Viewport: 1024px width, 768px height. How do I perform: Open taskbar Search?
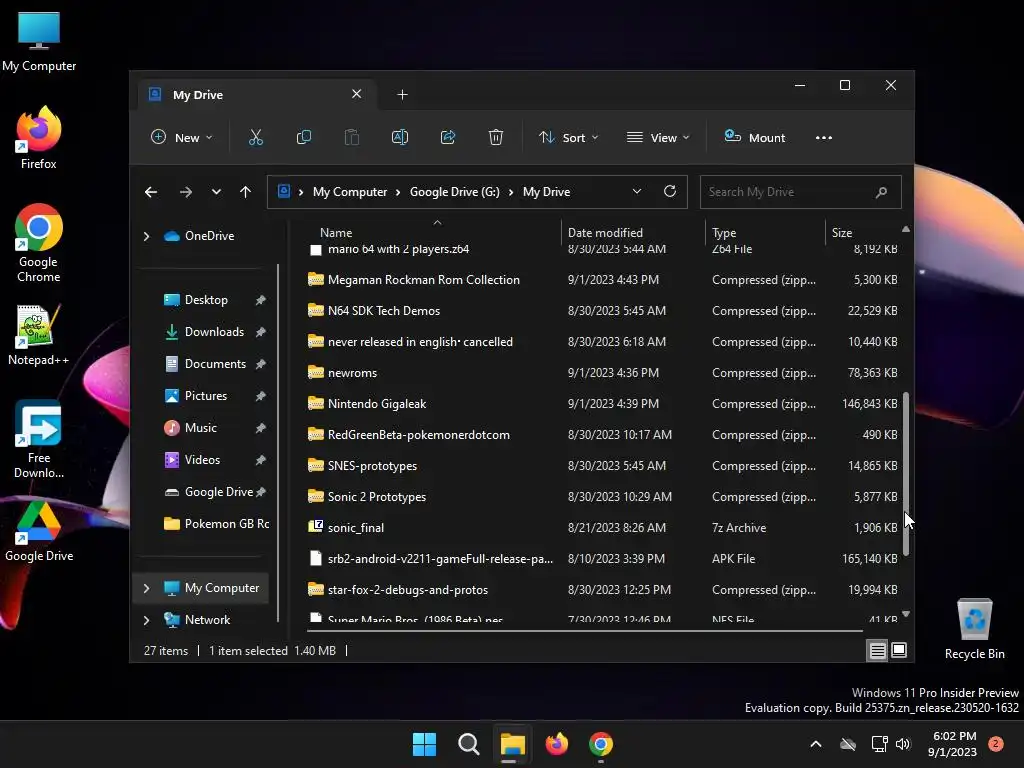click(x=468, y=744)
